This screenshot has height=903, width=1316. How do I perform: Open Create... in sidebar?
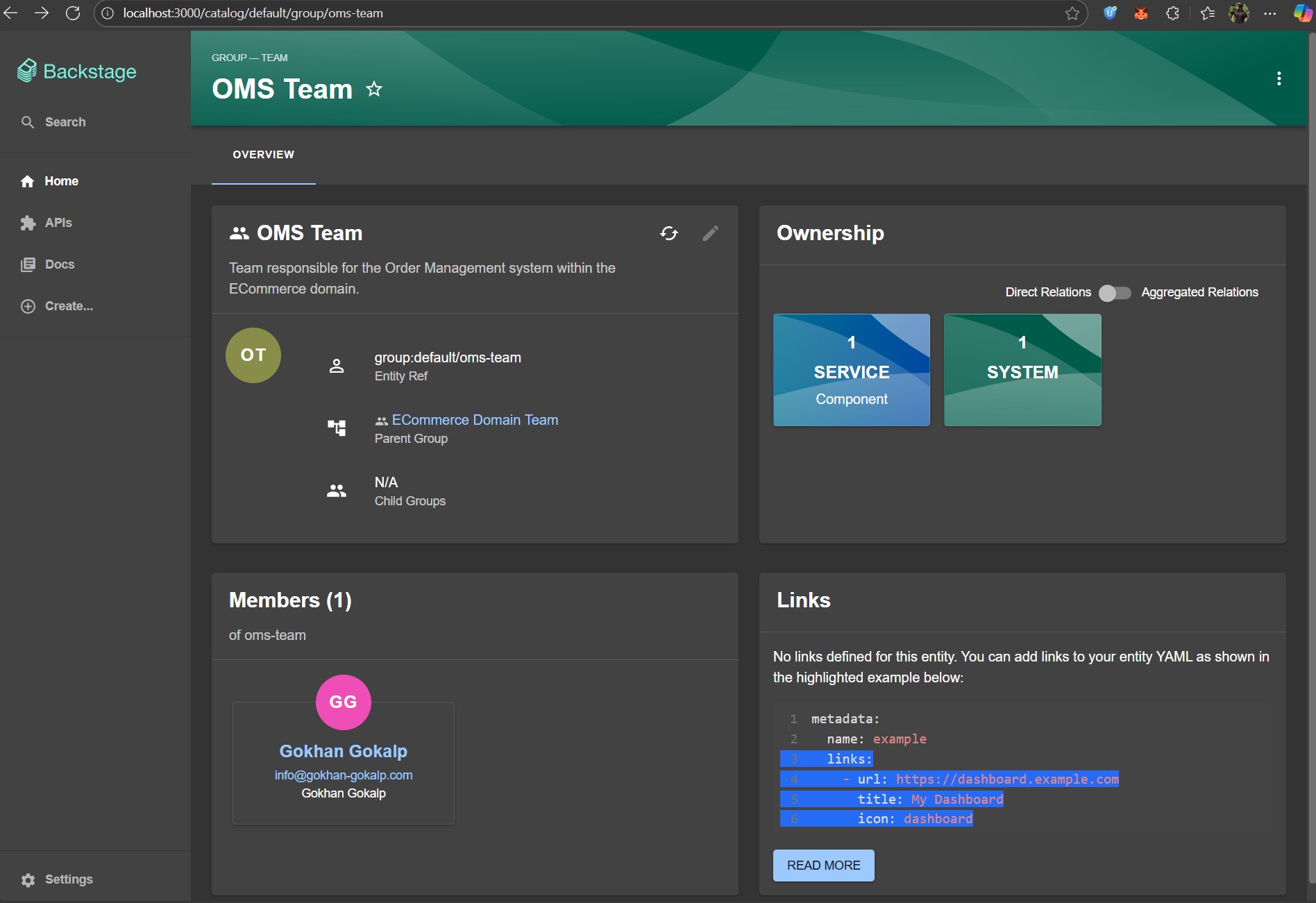pyautogui.click(x=57, y=306)
